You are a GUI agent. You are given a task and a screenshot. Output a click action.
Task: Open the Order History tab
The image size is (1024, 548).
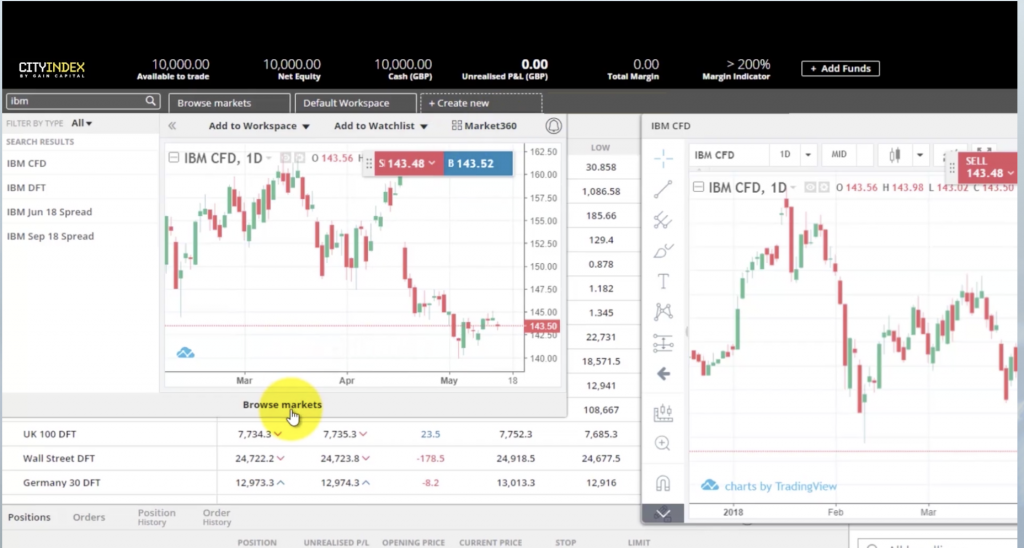click(x=216, y=517)
